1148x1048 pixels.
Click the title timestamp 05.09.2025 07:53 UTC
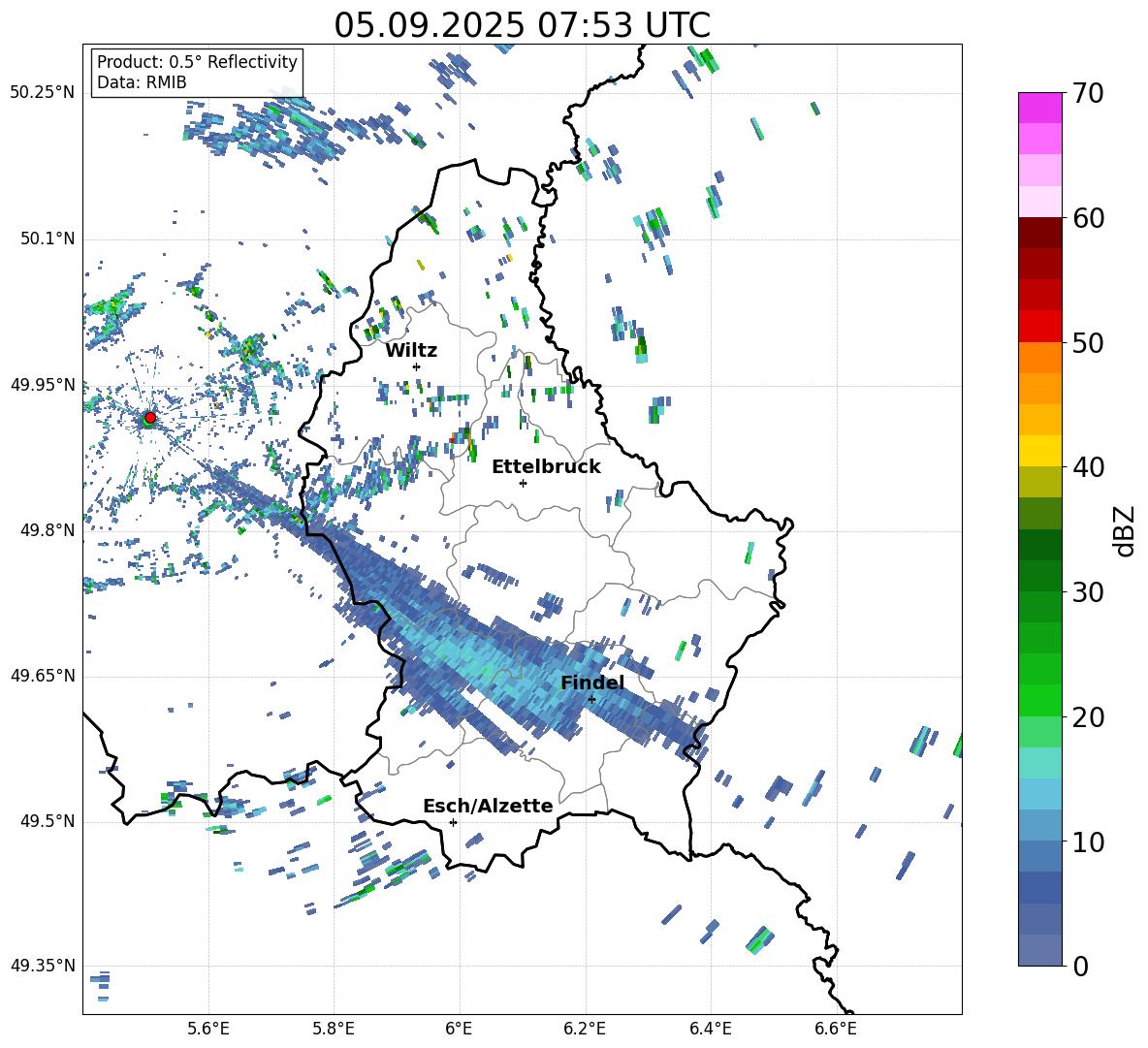(522, 25)
